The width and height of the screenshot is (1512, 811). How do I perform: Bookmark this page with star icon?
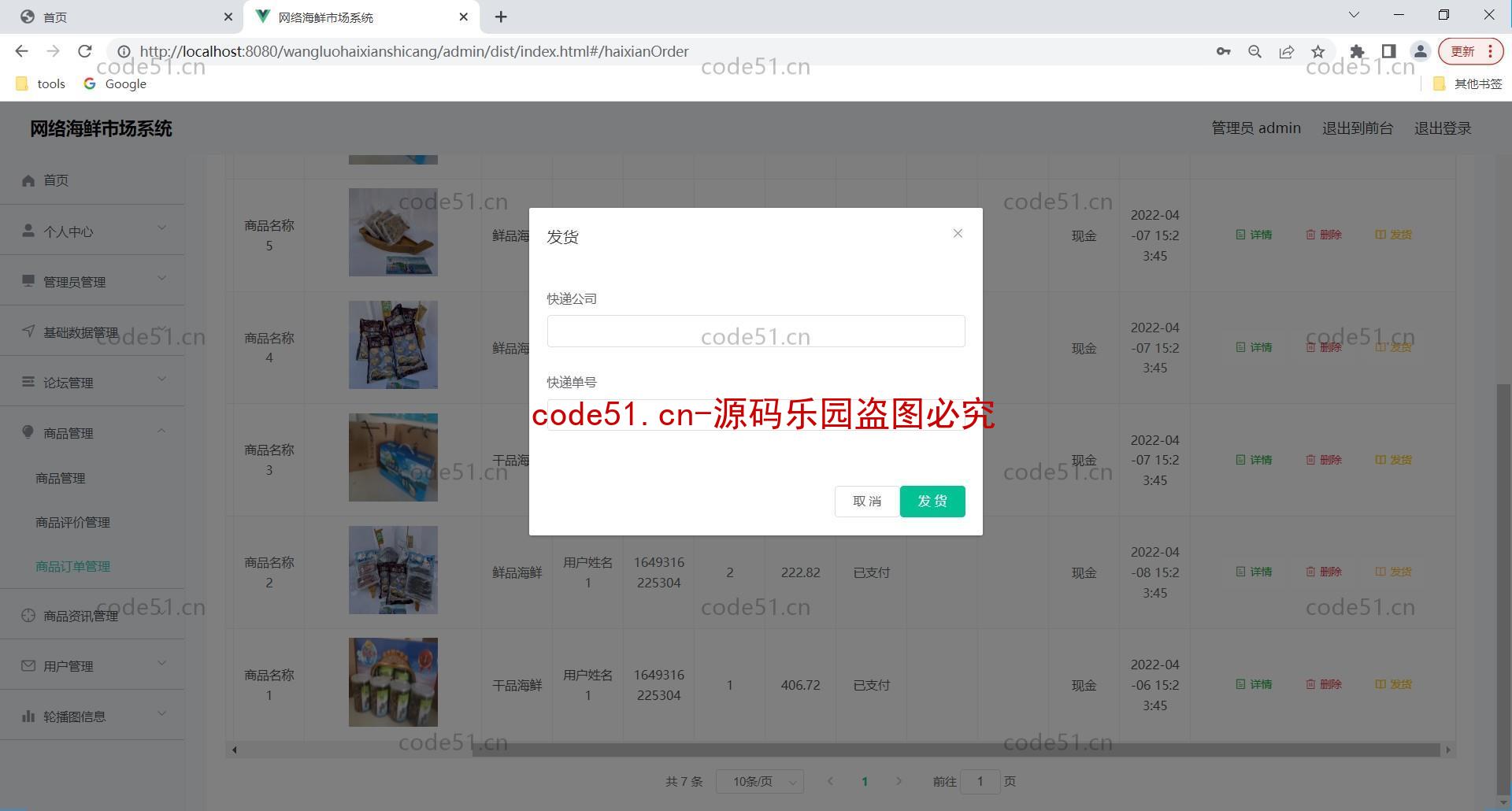(x=1317, y=51)
